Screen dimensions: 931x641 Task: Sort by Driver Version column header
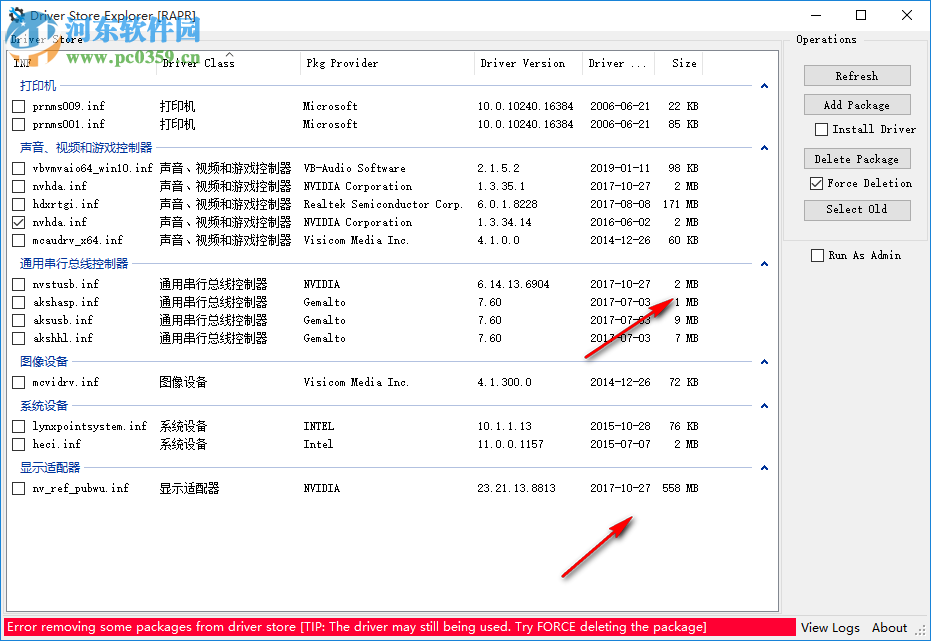click(528, 63)
